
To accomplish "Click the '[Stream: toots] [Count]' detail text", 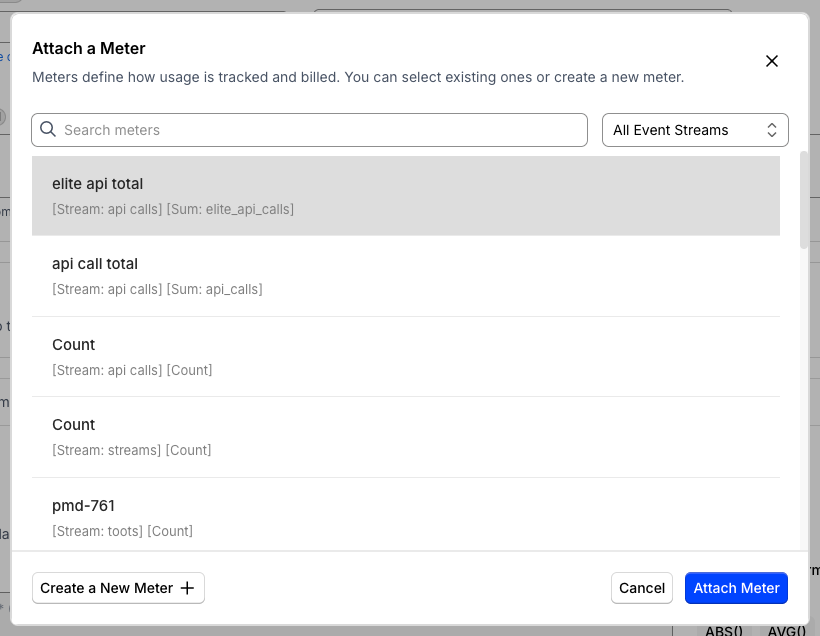I will pyautogui.click(x=122, y=531).
